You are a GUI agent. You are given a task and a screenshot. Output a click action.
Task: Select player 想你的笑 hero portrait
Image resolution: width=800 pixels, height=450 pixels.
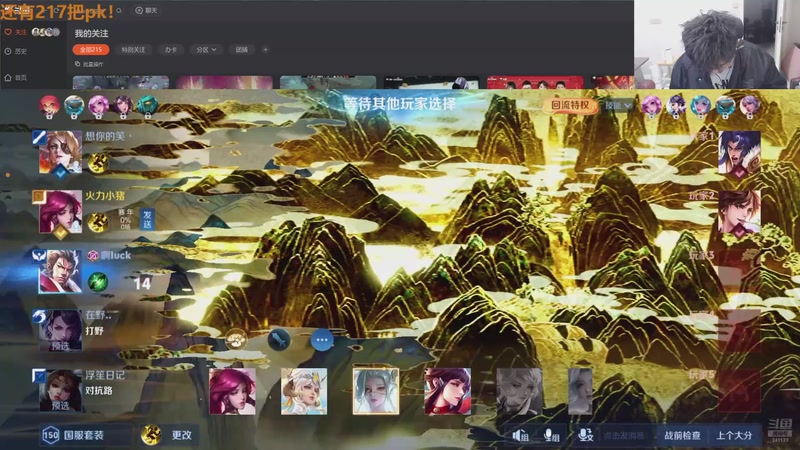tap(60, 152)
